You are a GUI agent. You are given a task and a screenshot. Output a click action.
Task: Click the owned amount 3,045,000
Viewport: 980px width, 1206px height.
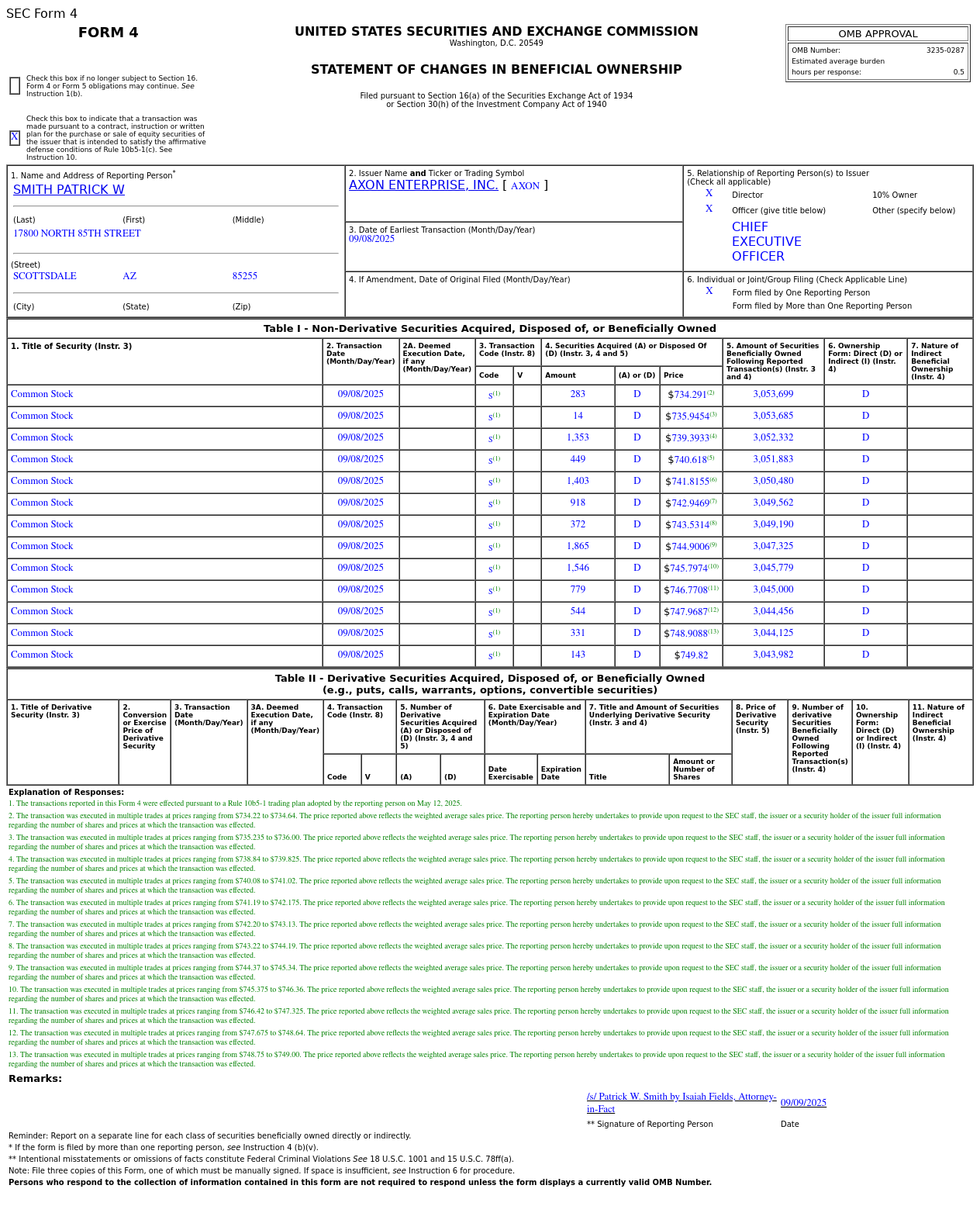tap(773, 589)
